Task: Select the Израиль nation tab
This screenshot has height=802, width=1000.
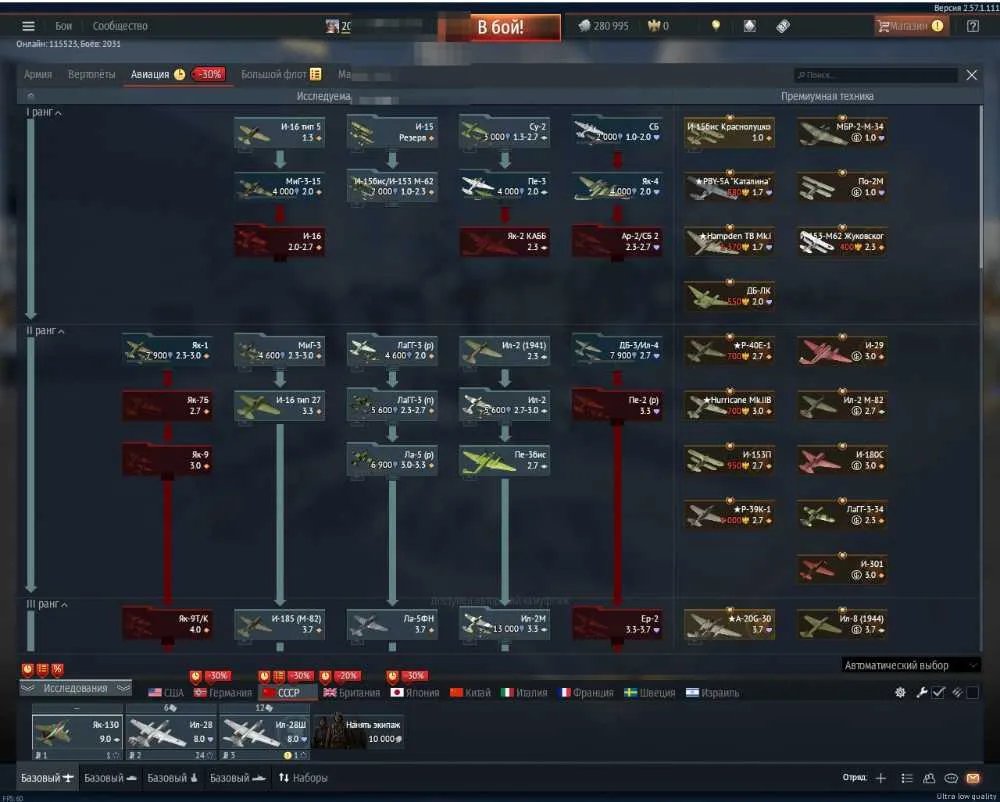Action: (712, 693)
